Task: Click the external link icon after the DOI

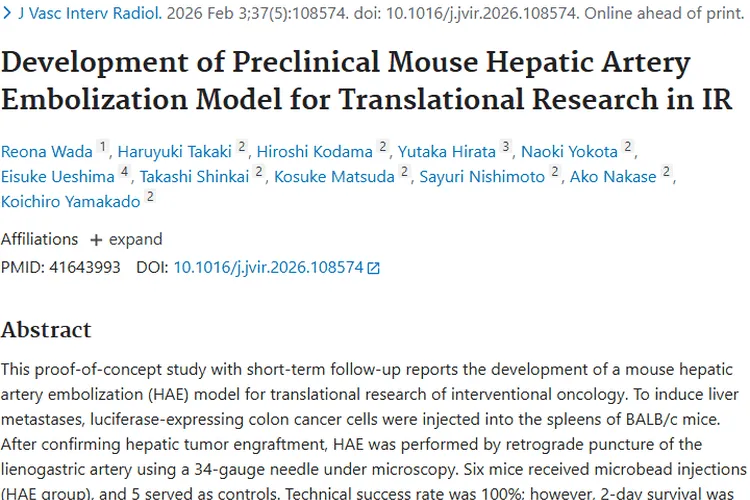Action: [374, 268]
